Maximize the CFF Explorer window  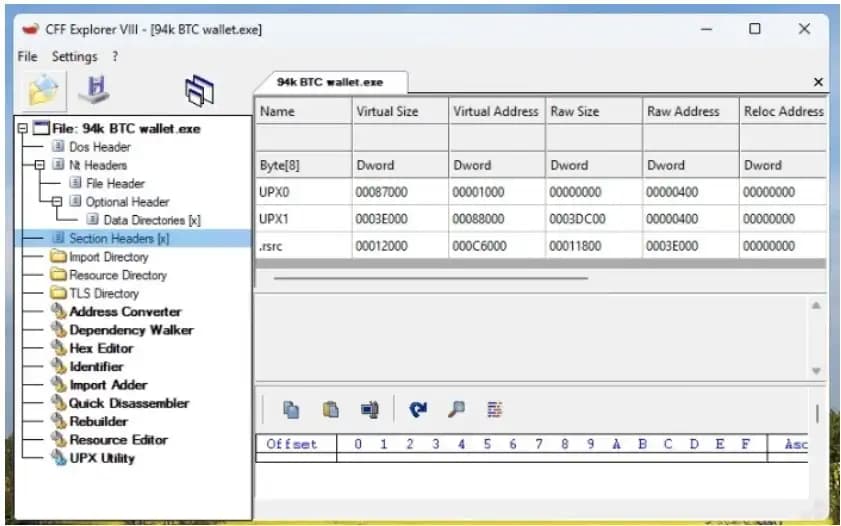[755, 29]
